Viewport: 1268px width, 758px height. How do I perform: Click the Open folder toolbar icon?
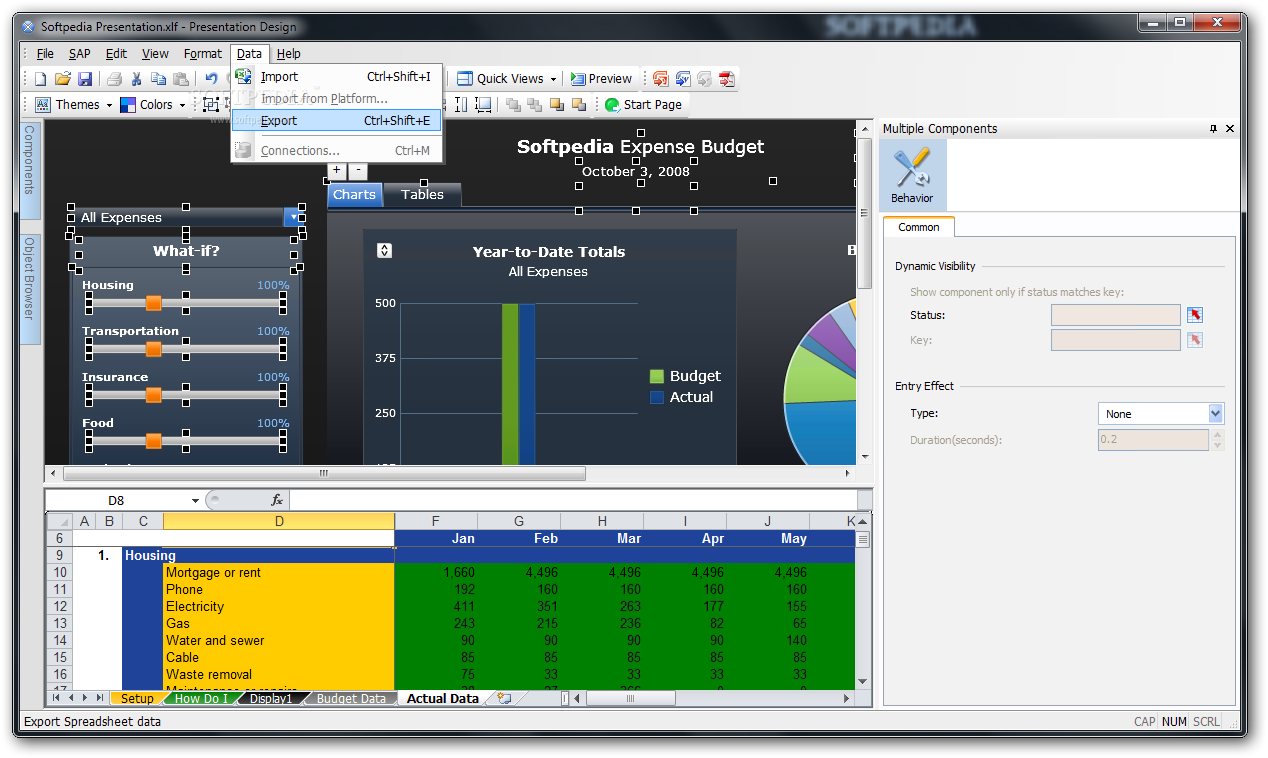tap(63, 79)
